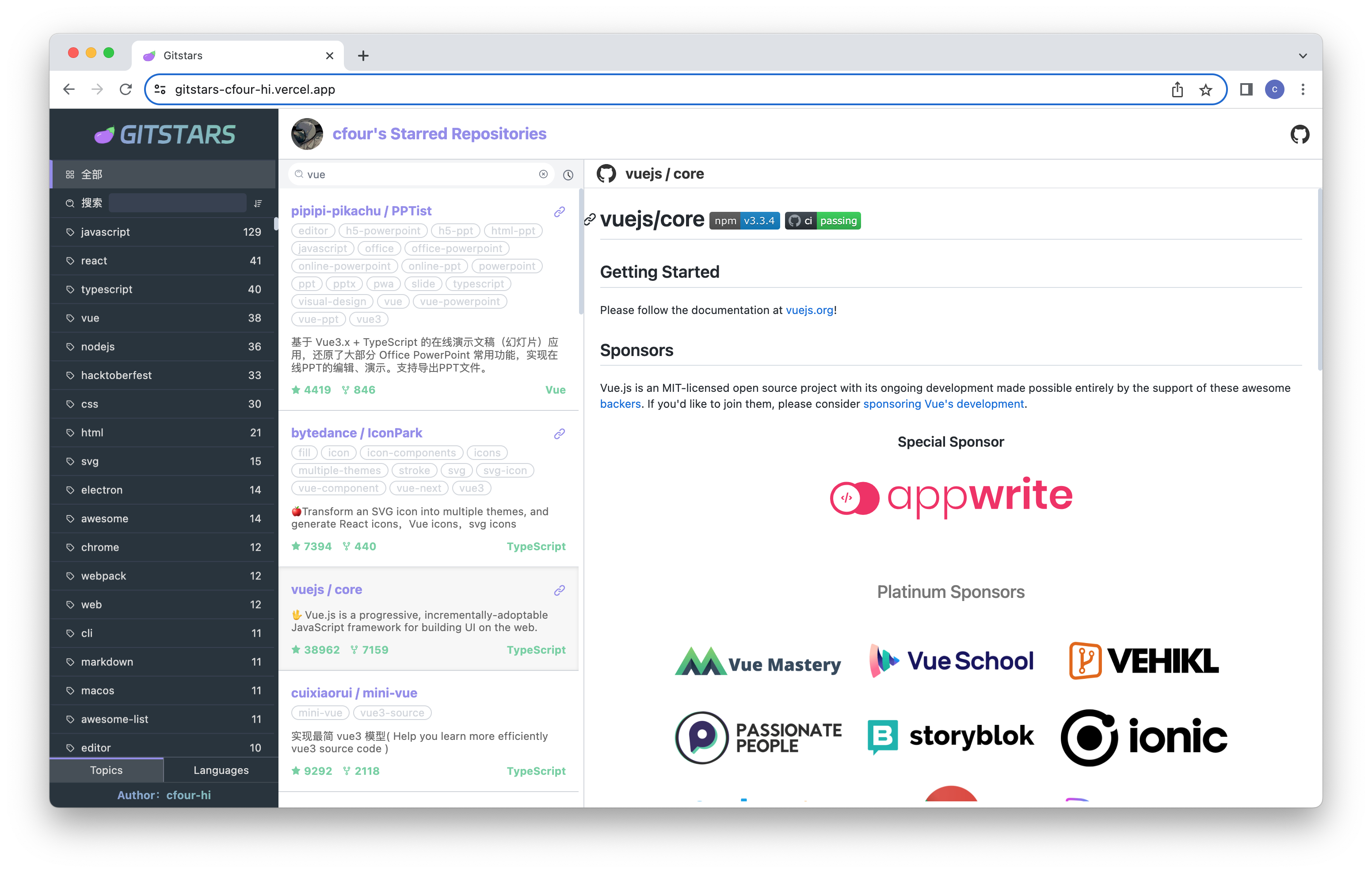The height and width of the screenshot is (873, 1372).
Task: Click the sponsoring Vue's development link
Action: (x=944, y=404)
